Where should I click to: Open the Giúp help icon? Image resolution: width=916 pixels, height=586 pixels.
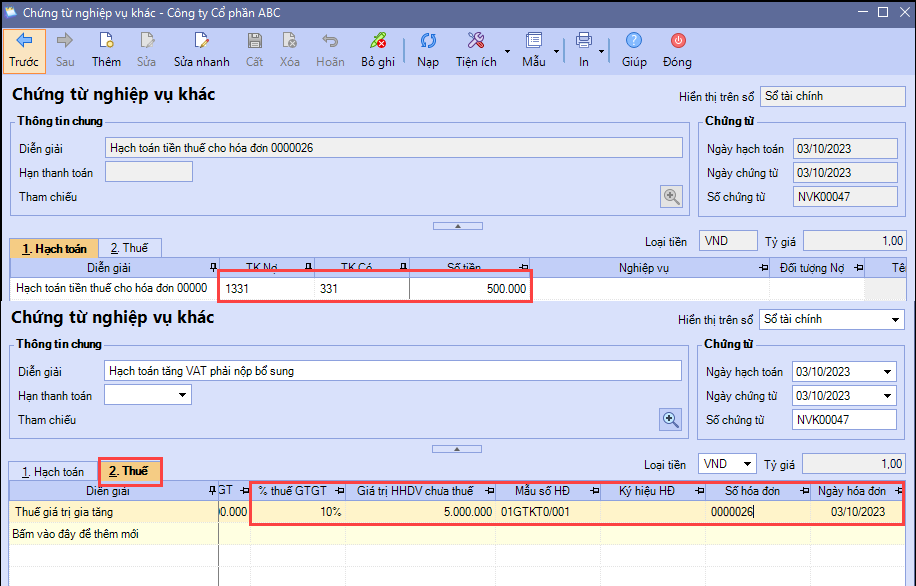click(634, 41)
